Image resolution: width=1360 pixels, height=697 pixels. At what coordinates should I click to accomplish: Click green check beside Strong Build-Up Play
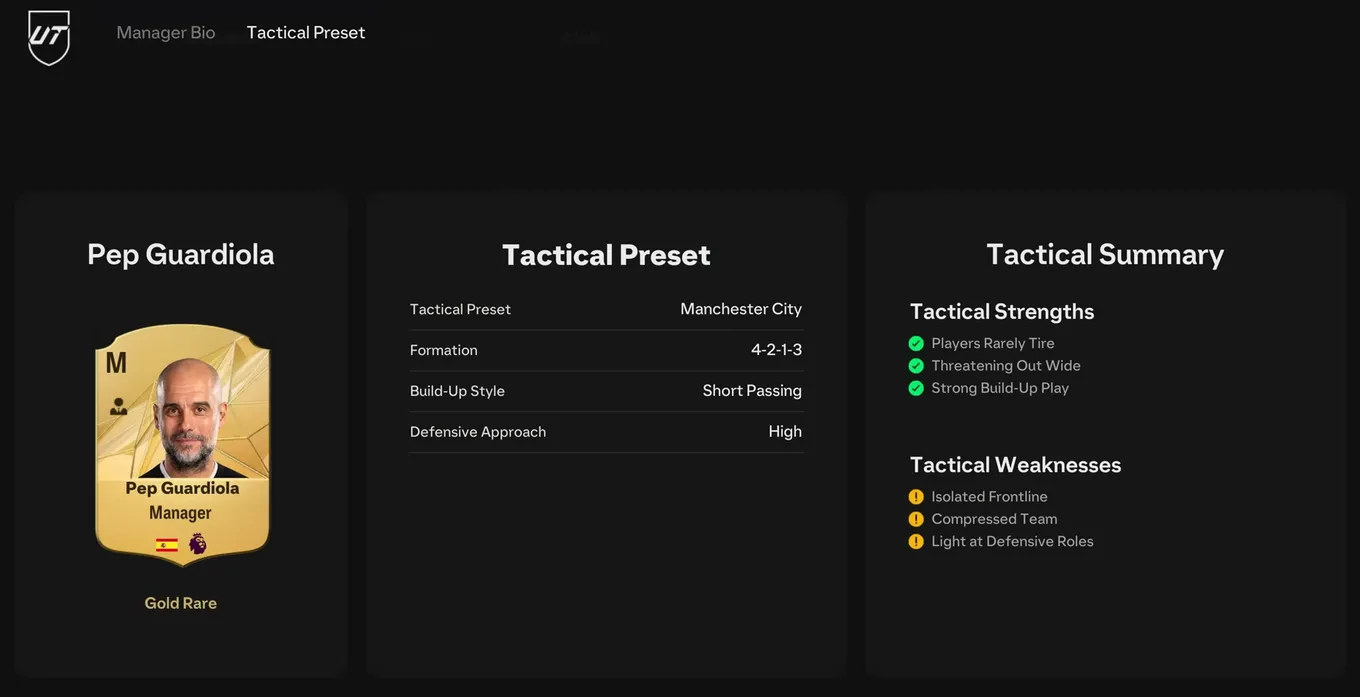(x=916, y=388)
